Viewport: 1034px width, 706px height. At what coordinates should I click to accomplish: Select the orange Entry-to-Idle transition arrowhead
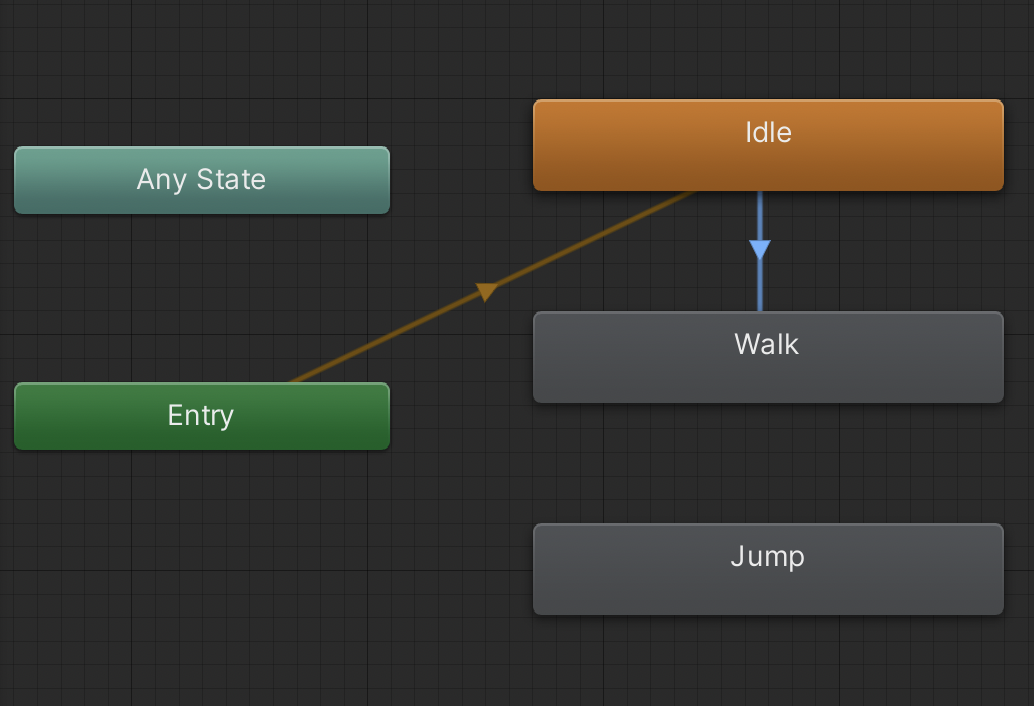click(x=486, y=291)
